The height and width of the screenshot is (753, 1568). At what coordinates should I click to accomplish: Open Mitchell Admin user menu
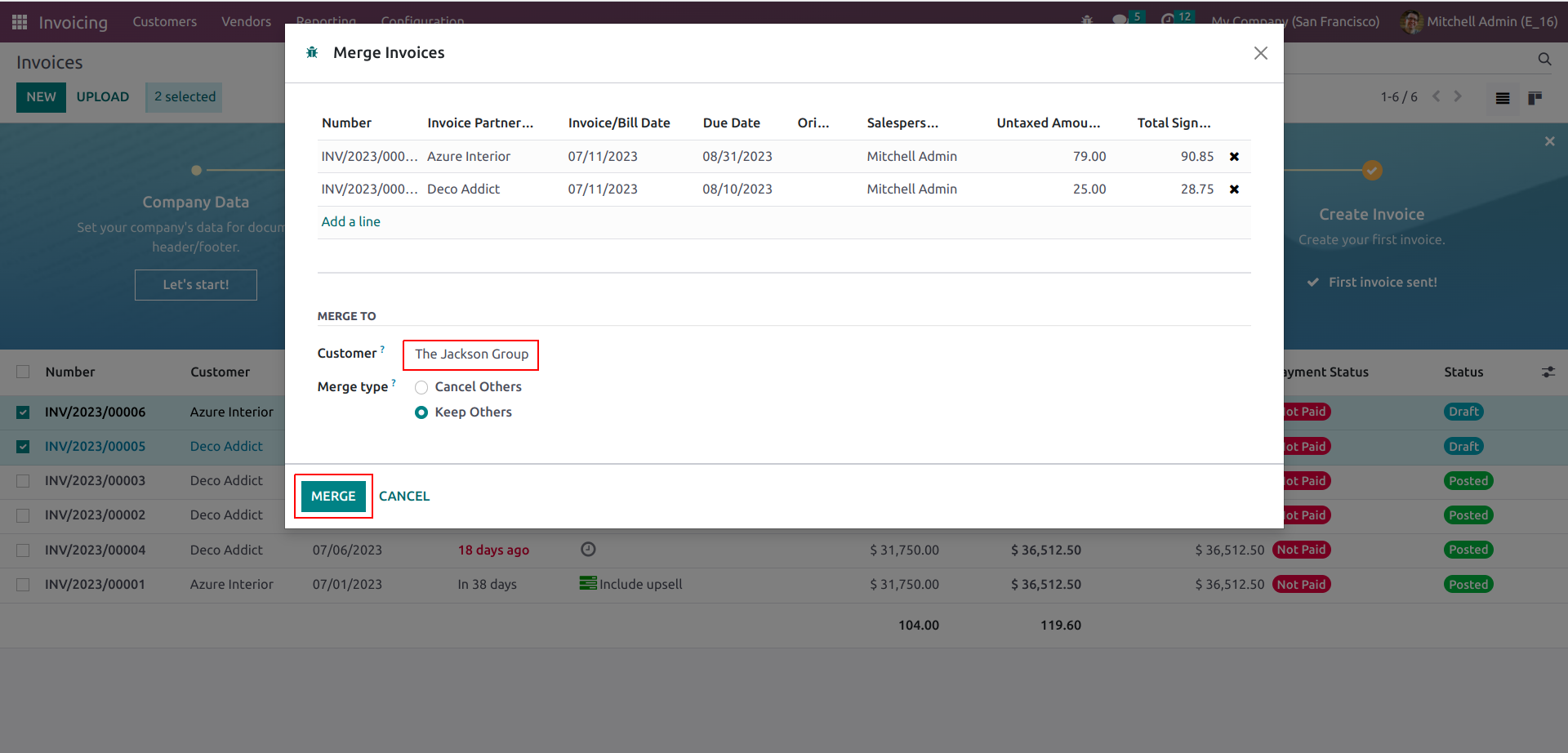click(x=1479, y=22)
